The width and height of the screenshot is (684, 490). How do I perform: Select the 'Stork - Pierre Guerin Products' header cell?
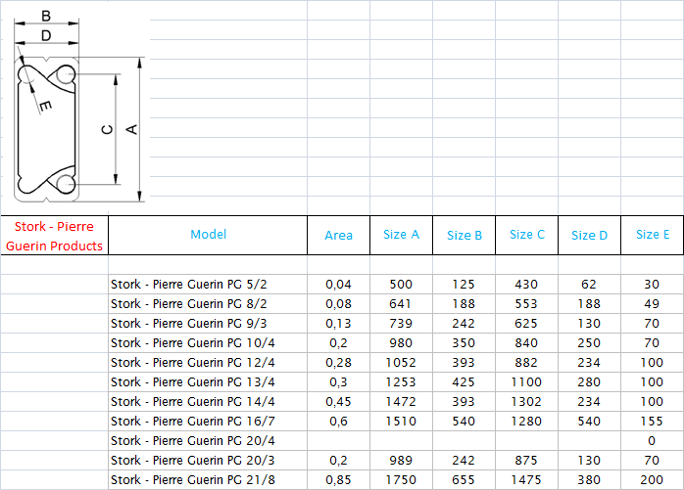point(54,235)
